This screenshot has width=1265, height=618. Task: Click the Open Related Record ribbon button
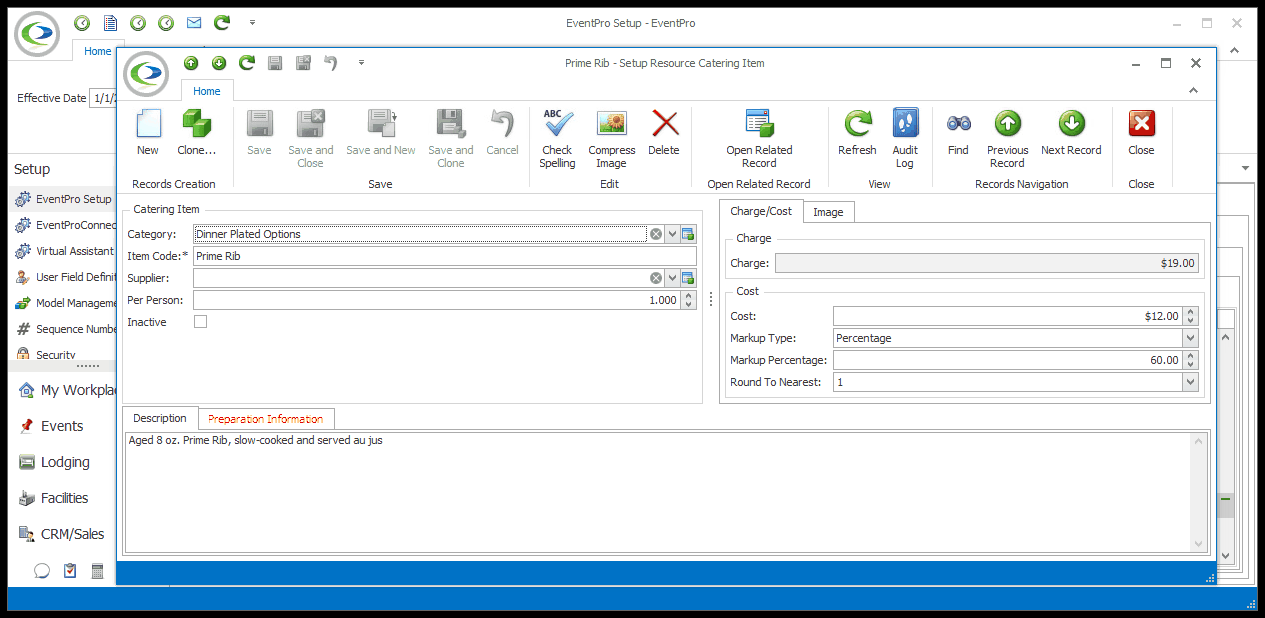coord(759,138)
